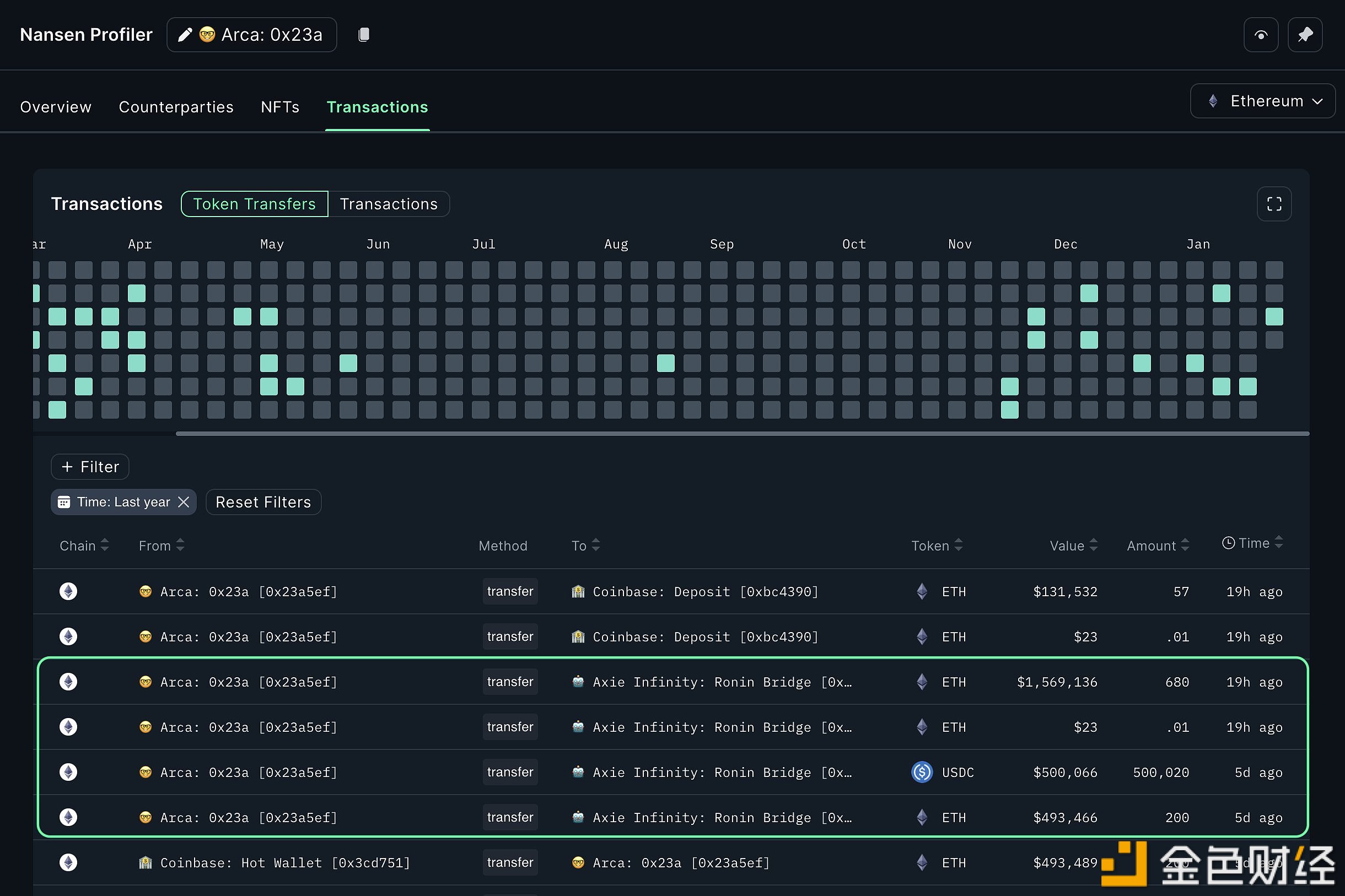
Task: Switch to the Transactions view toggle
Action: [x=389, y=204]
